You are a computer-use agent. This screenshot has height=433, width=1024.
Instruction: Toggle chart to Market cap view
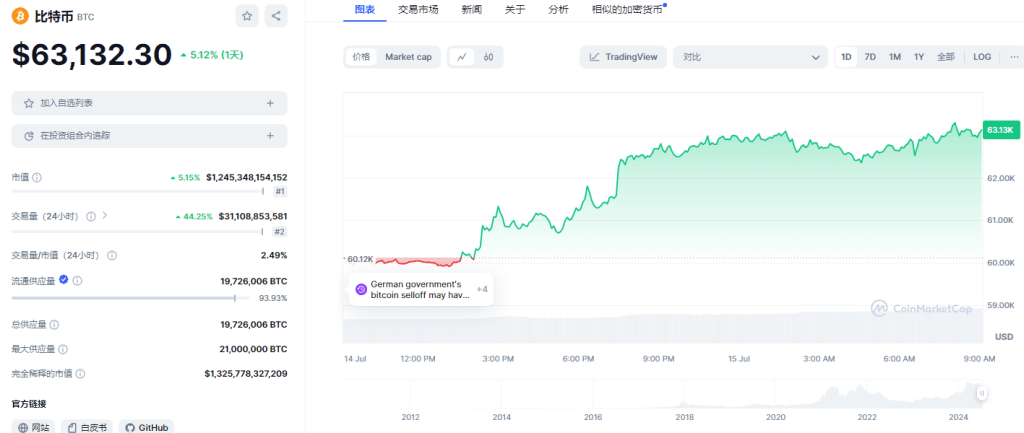(408, 57)
